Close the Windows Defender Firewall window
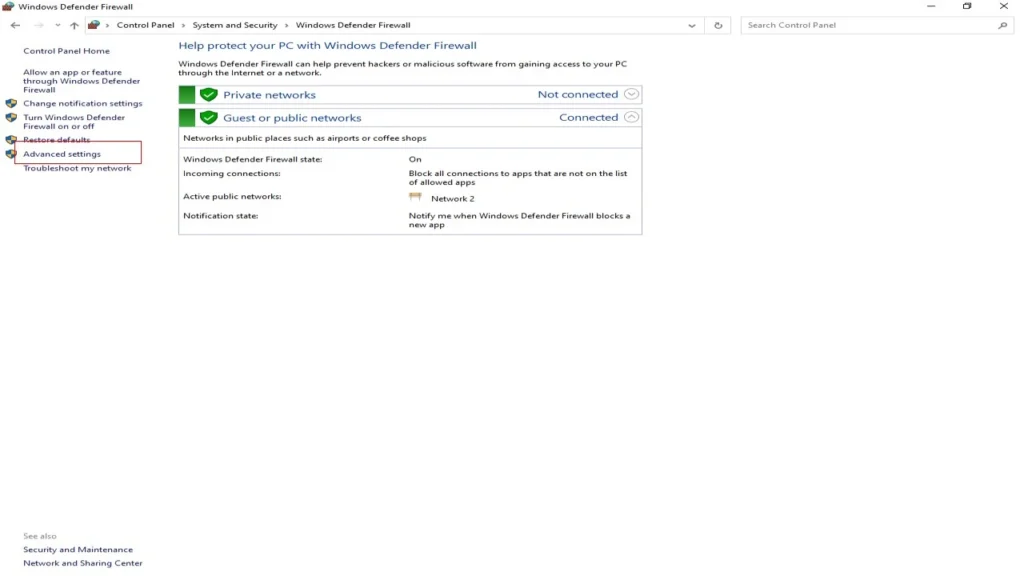The height and width of the screenshot is (576, 1024). tap(1004, 7)
